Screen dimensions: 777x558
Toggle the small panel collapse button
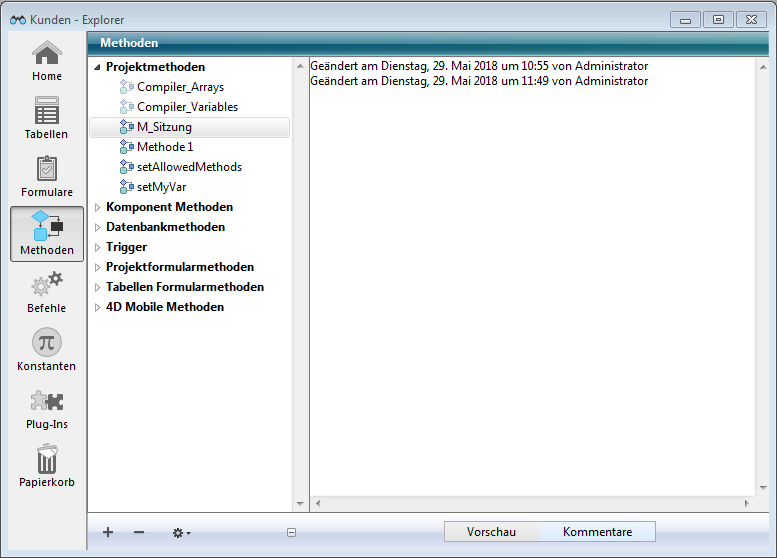291,533
